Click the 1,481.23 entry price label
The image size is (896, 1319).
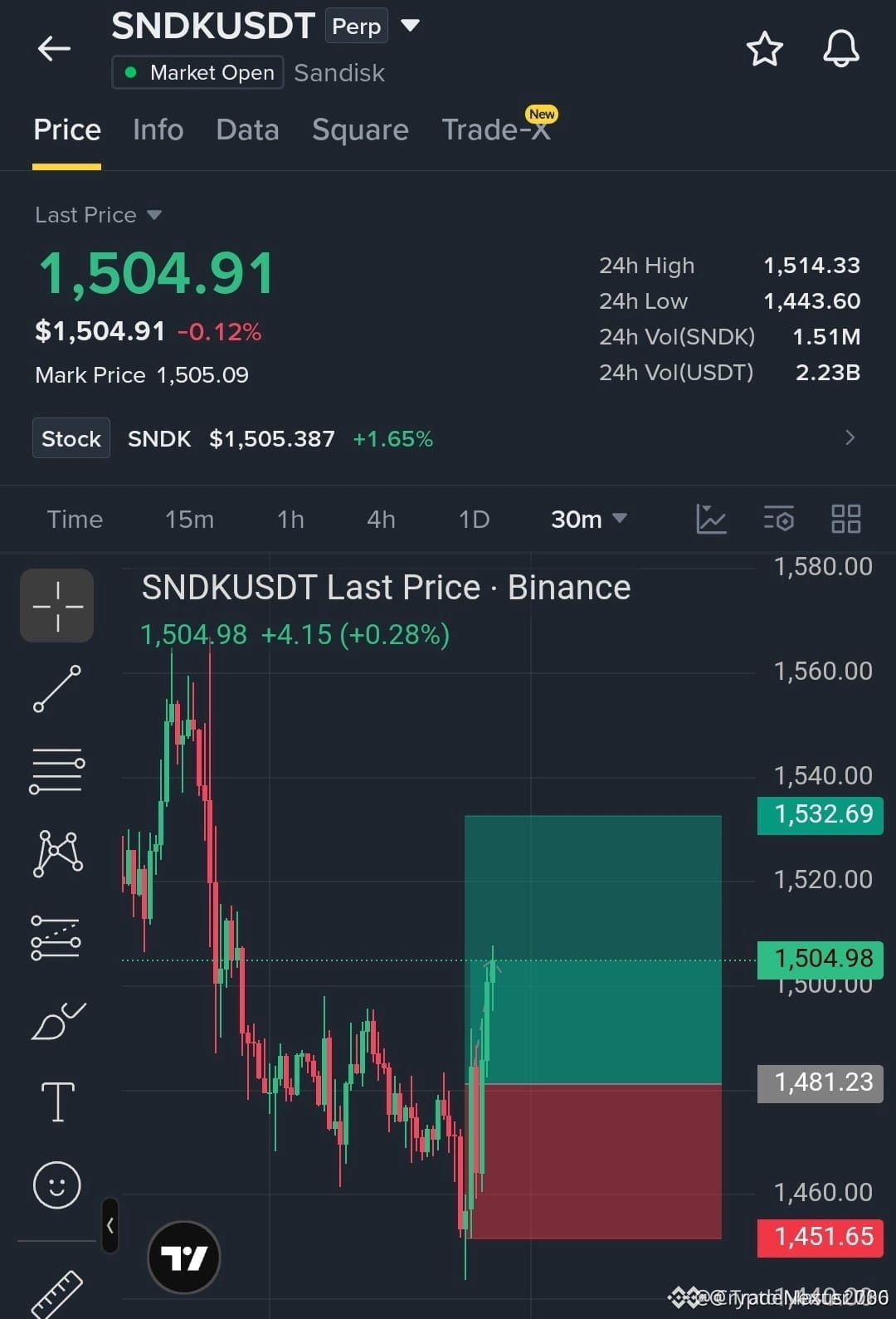tap(821, 1082)
